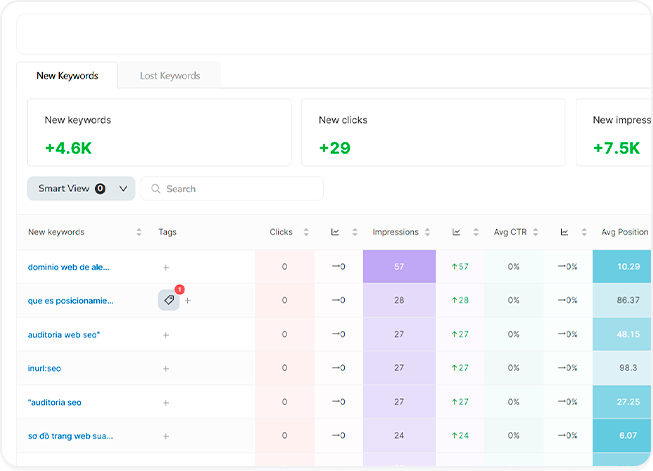Viewport: 653px width, 471px height.
Task: Click the chart icon beside Clicks column
Action: pyautogui.click(x=335, y=232)
